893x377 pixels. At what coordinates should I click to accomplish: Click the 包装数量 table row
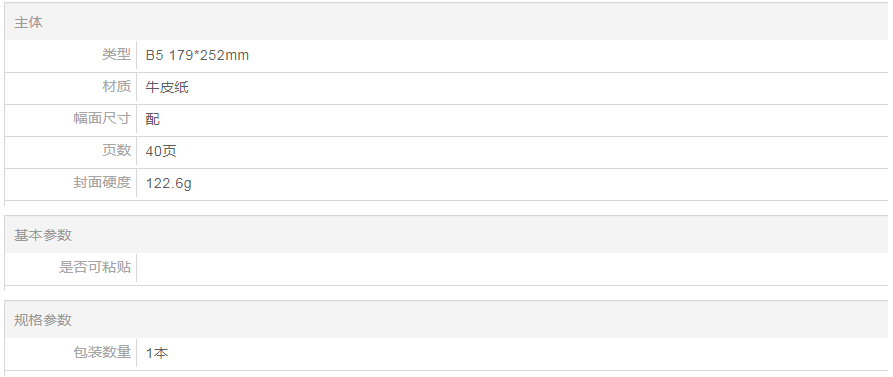(446, 354)
